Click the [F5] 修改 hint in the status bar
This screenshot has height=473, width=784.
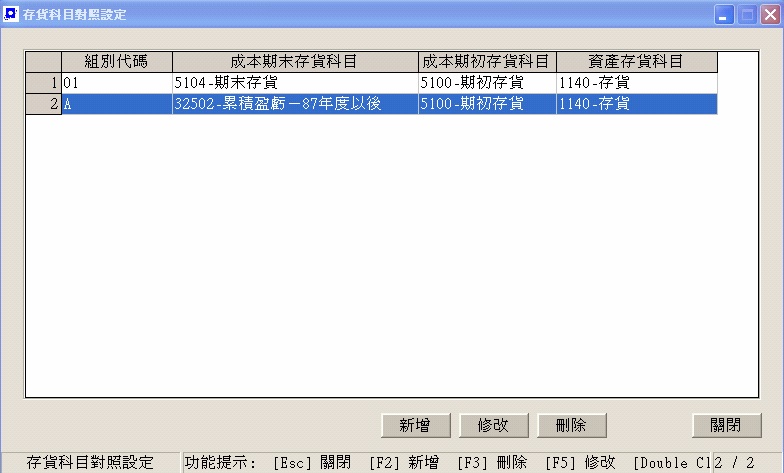(x=580, y=462)
